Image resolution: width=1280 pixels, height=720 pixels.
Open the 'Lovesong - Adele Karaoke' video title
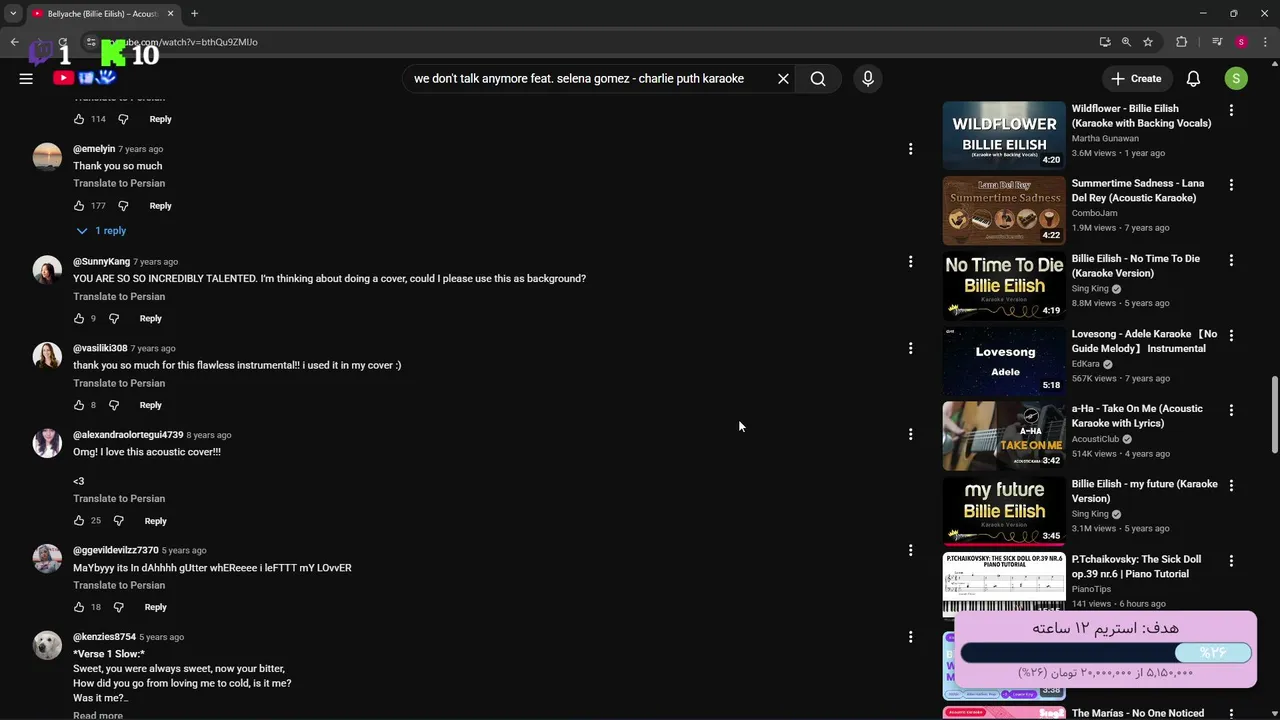point(1144,341)
